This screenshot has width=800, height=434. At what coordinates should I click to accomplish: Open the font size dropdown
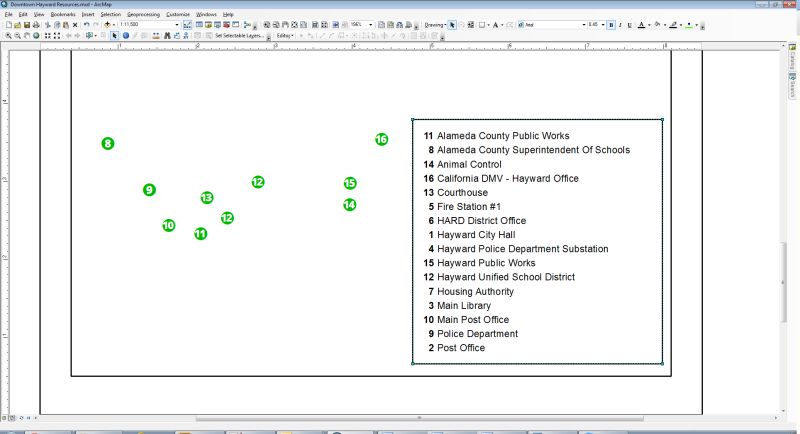(603, 24)
